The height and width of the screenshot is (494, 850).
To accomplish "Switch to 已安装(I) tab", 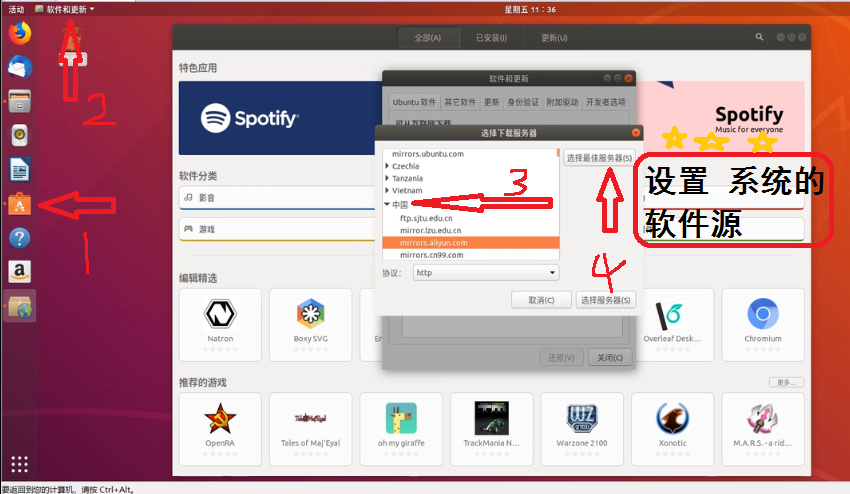I will pyautogui.click(x=491, y=37).
